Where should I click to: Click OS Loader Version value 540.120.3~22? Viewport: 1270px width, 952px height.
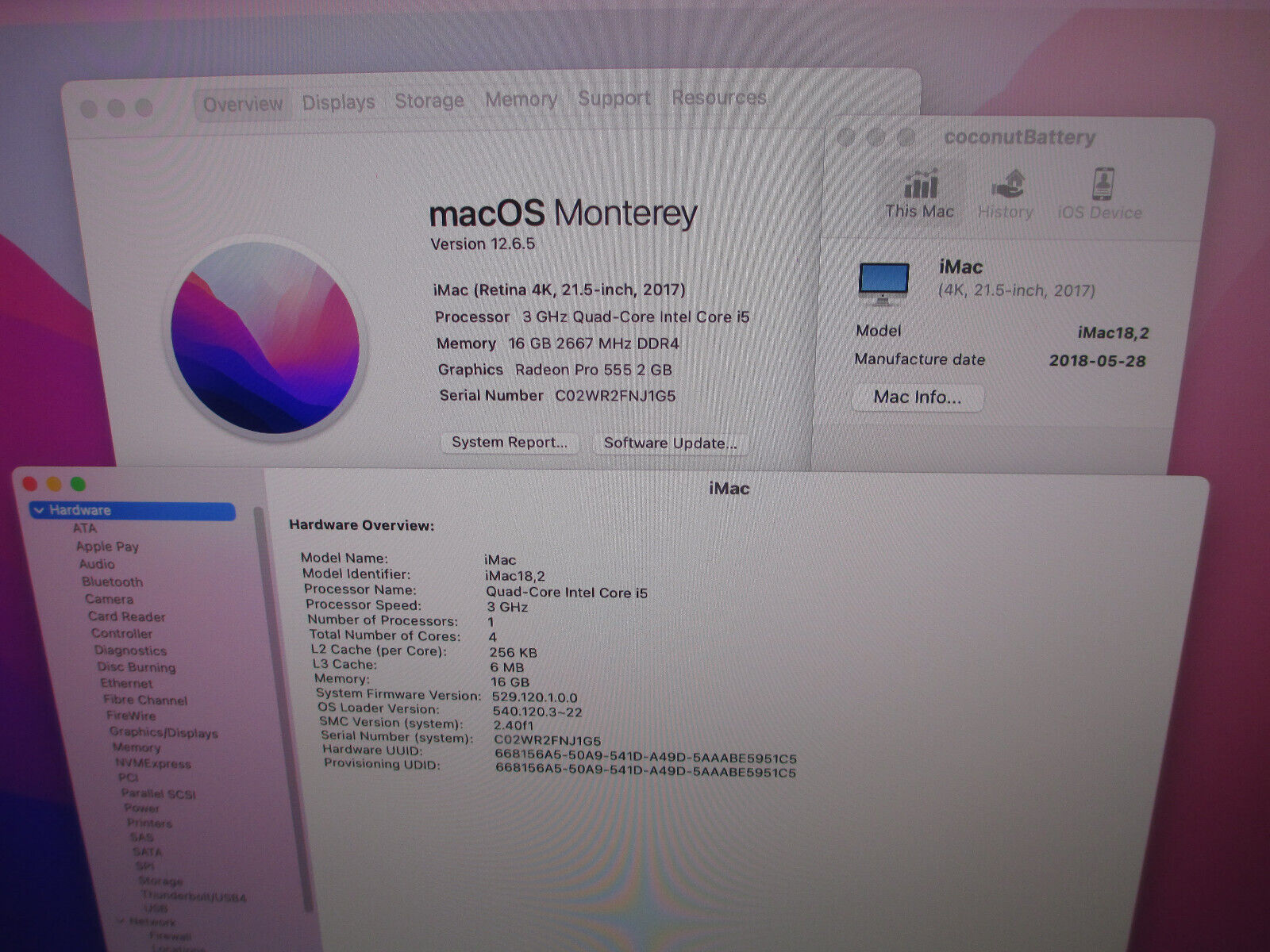[x=537, y=712]
